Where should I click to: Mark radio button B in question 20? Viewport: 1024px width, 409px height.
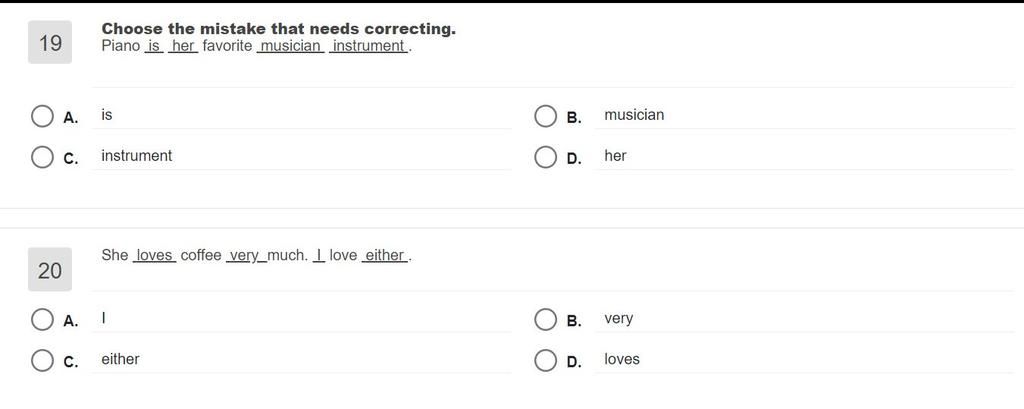(545, 319)
